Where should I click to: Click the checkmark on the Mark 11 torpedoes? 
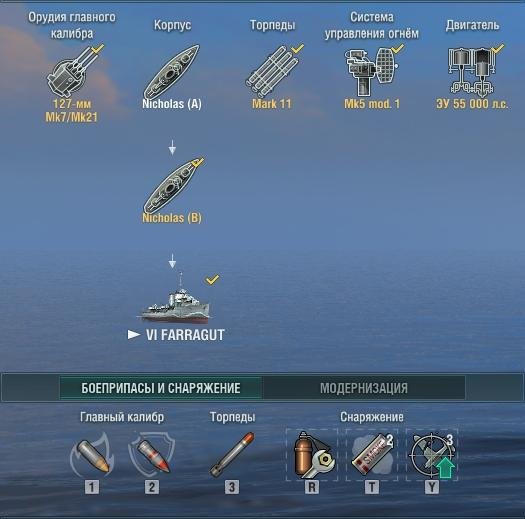coord(297,48)
